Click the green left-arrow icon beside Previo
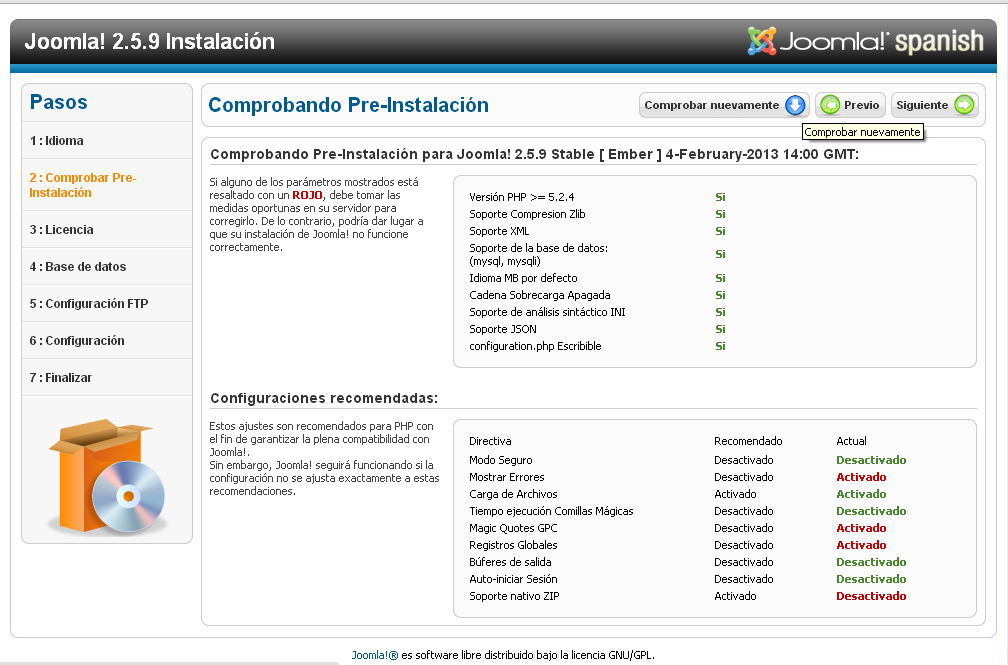Image resolution: width=1008 pixels, height=665 pixels. (831, 105)
